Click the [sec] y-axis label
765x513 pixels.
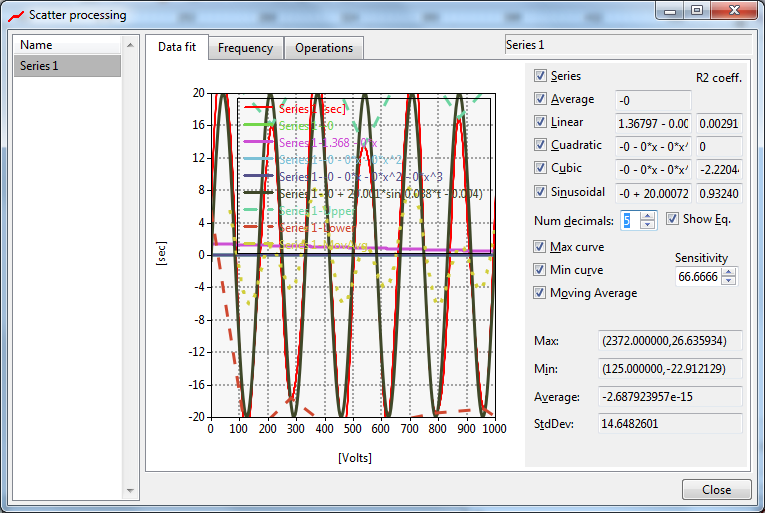(x=161, y=253)
